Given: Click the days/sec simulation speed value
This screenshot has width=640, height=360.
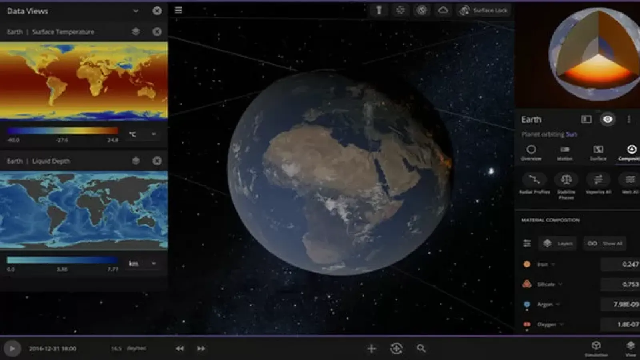Looking at the screenshot, I should pos(129,348).
